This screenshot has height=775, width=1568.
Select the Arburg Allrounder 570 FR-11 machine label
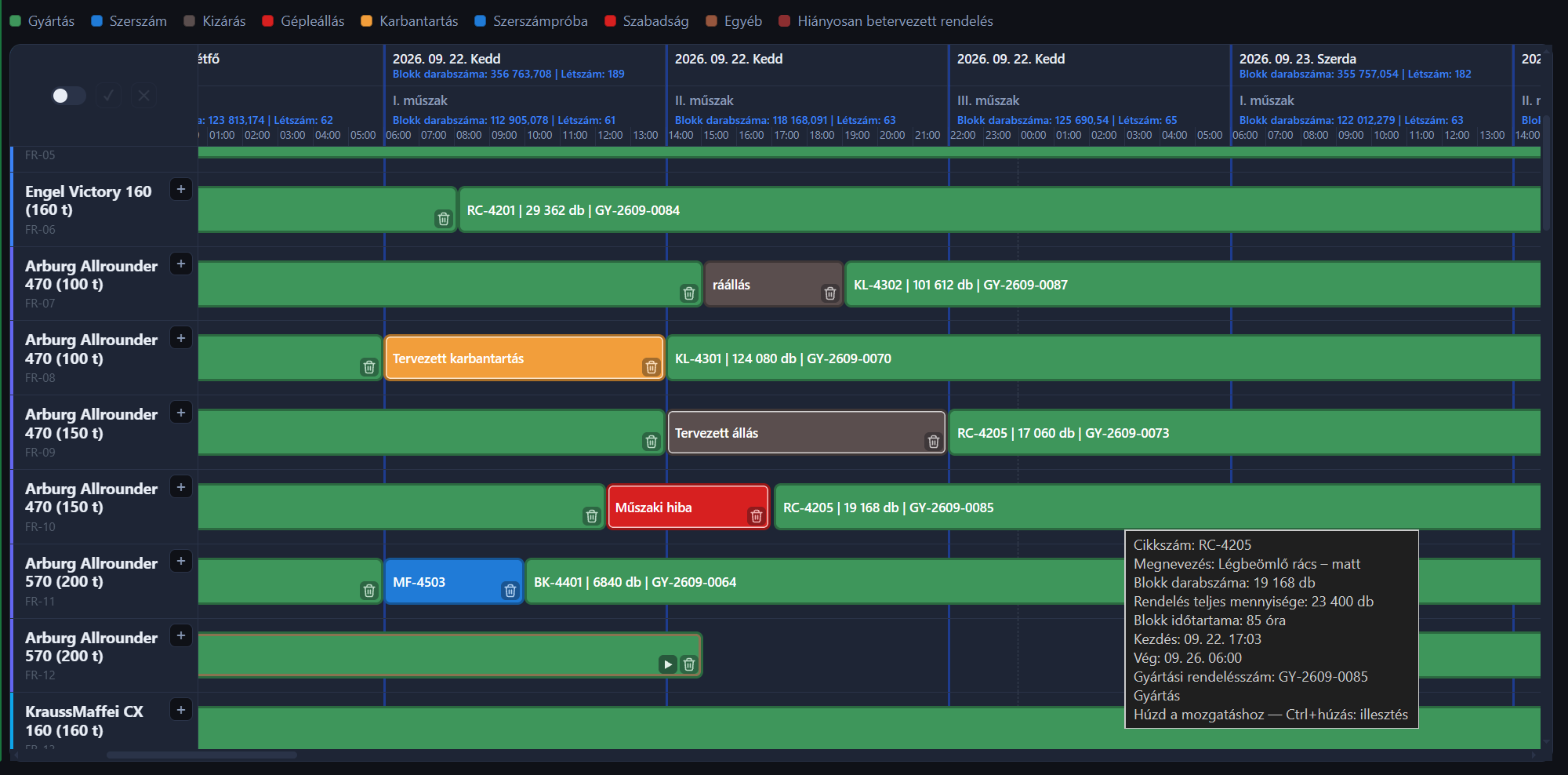pos(91,572)
